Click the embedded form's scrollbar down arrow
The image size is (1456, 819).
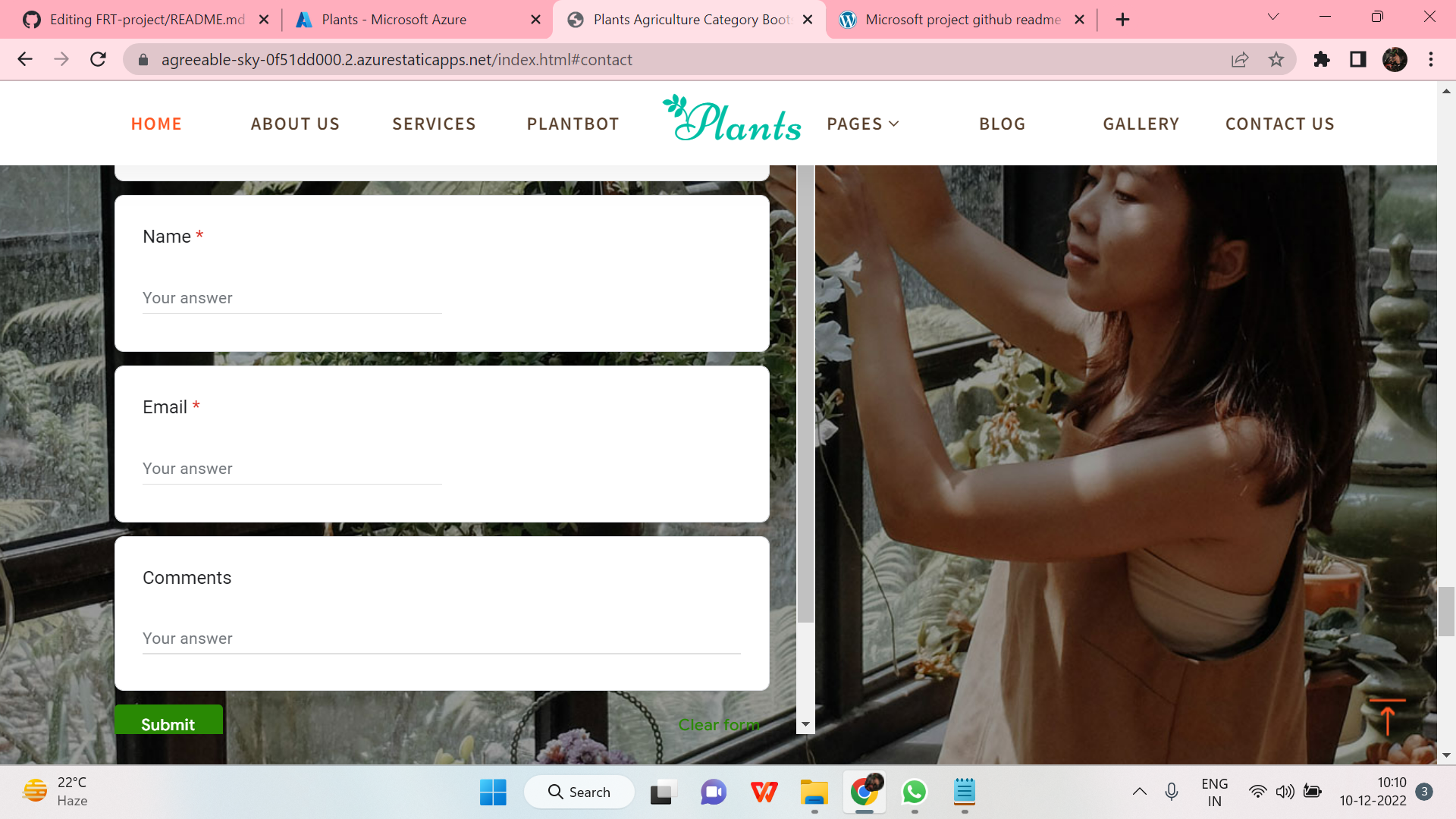pyautogui.click(x=805, y=725)
